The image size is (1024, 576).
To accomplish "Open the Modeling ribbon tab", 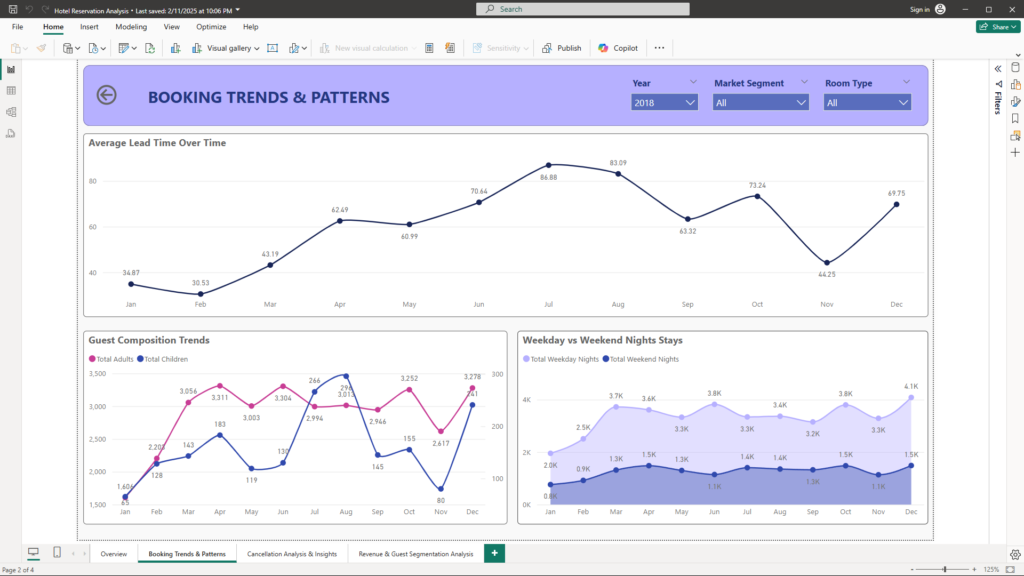I will coord(131,27).
